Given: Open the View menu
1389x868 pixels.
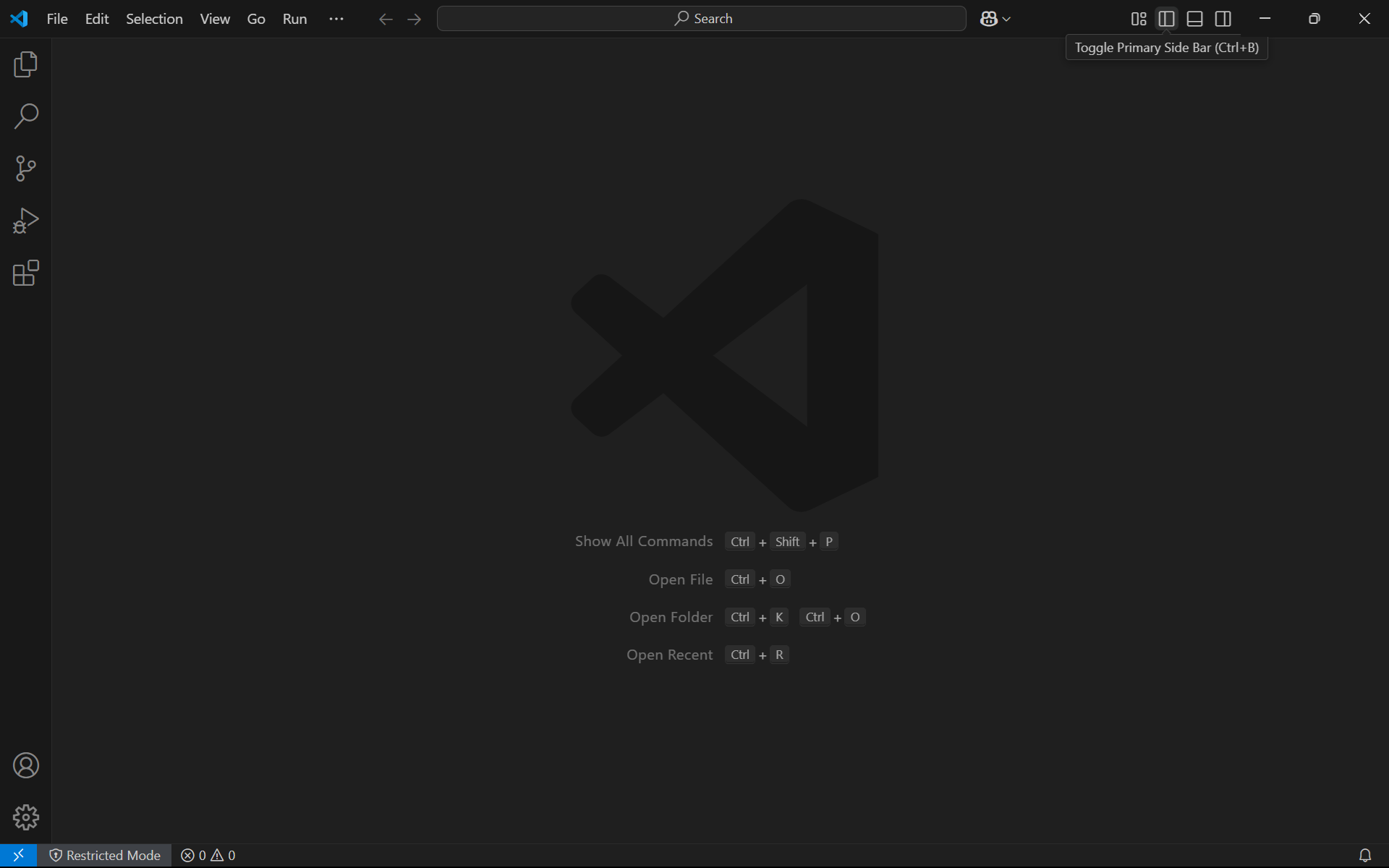Looking at the screenshot, I should pos(214,19).
